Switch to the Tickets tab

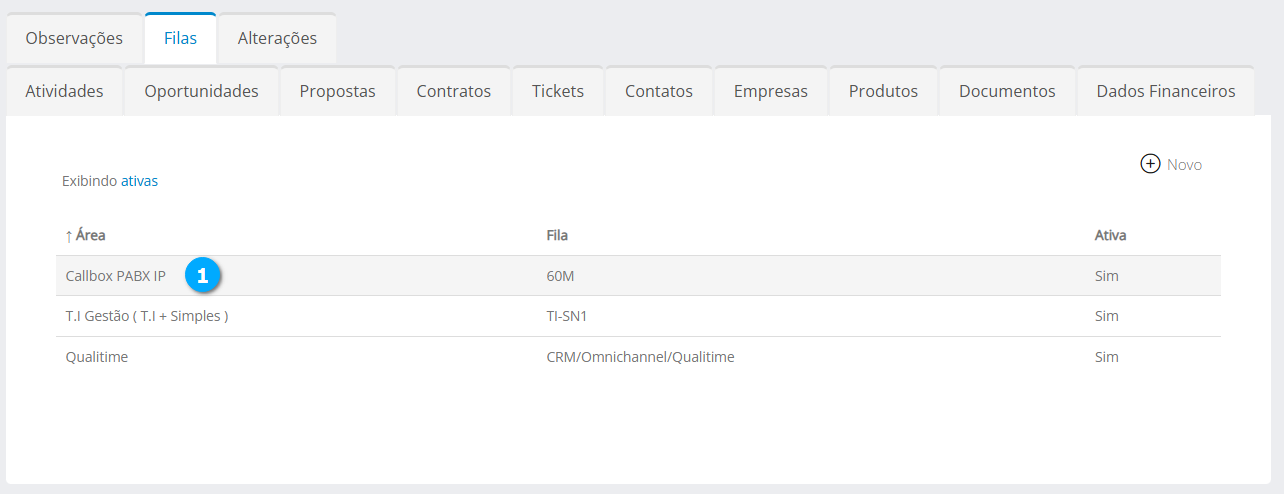(x=557, y=91)
